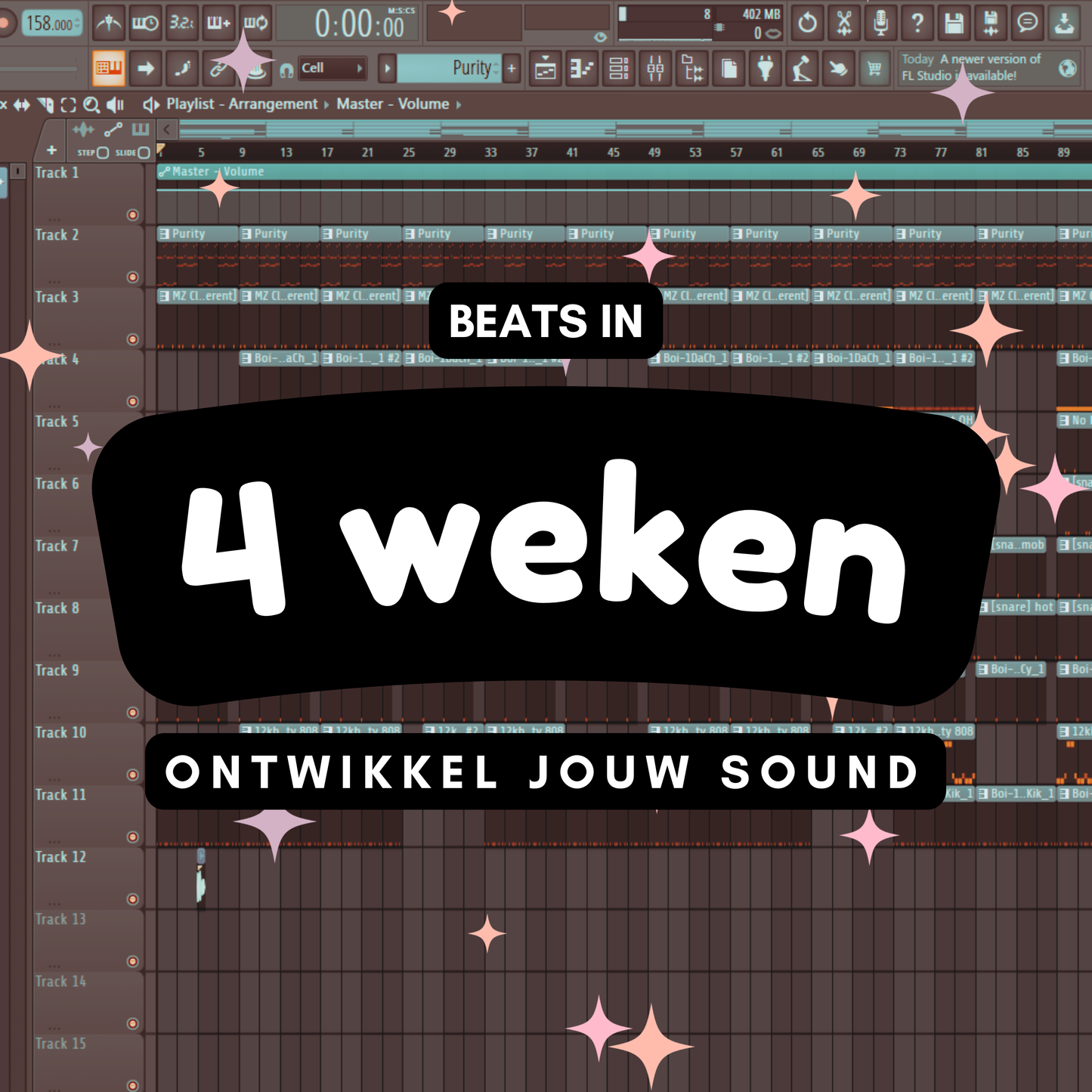Open the FL Studio shopping cart store icon

pyautogui.click(x=875, y=67)
